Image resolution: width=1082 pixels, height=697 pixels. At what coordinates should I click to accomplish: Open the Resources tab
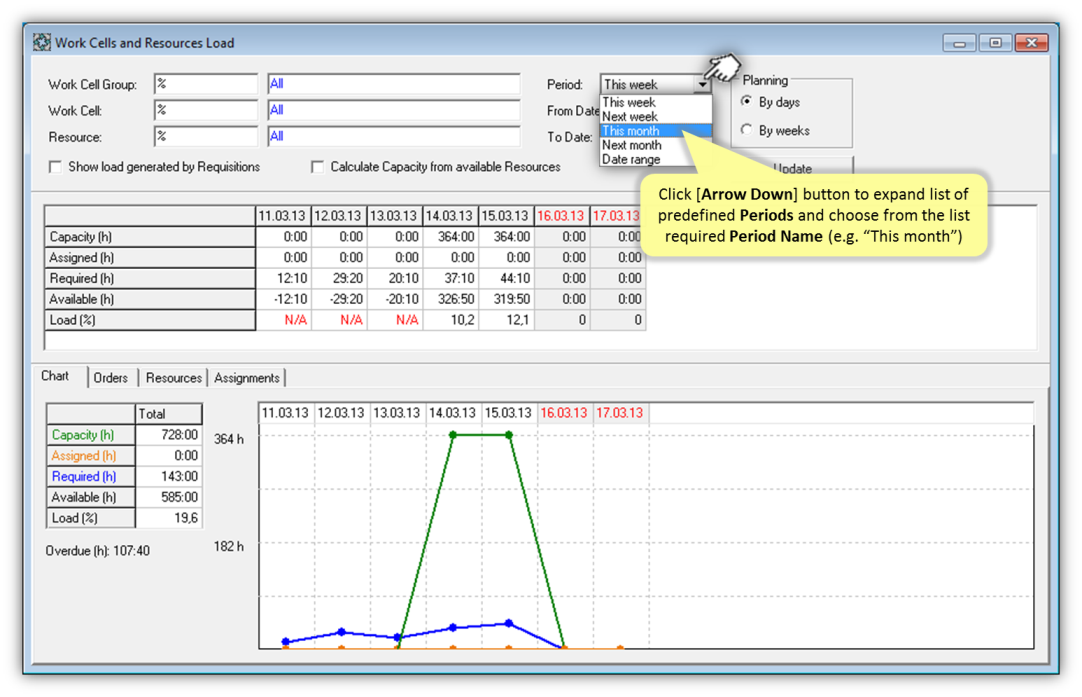[x=173, y=378]
